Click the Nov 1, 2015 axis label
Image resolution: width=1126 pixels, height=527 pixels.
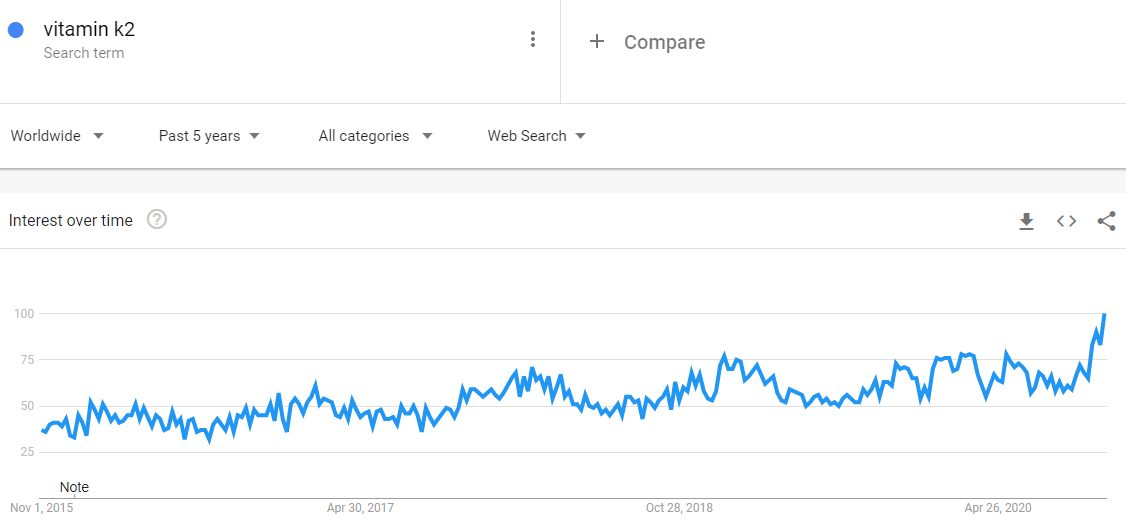click(41, 508)
